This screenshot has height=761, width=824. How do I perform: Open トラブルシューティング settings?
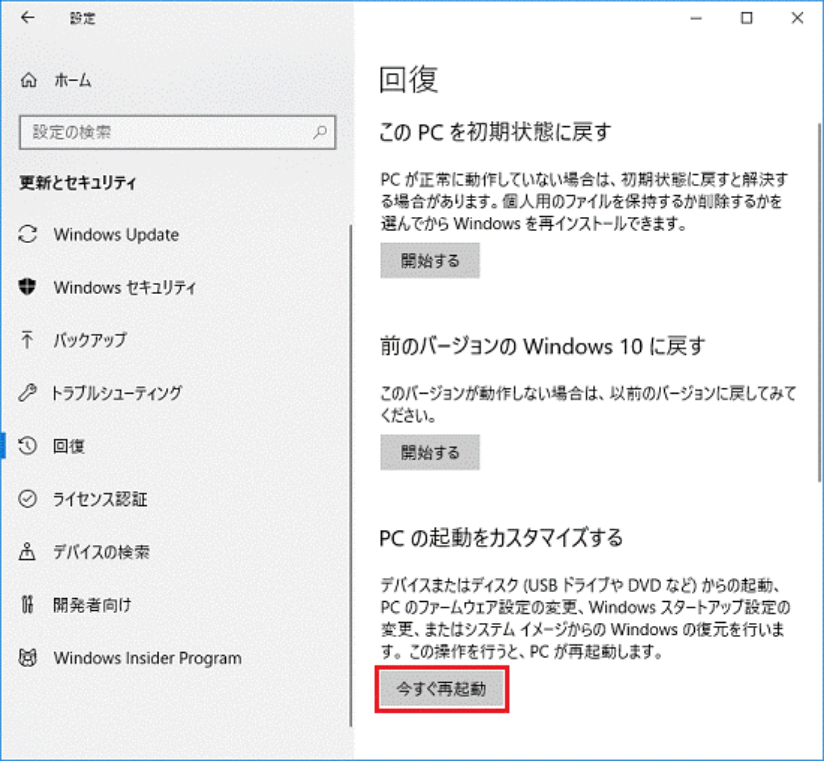coord(116,393)
